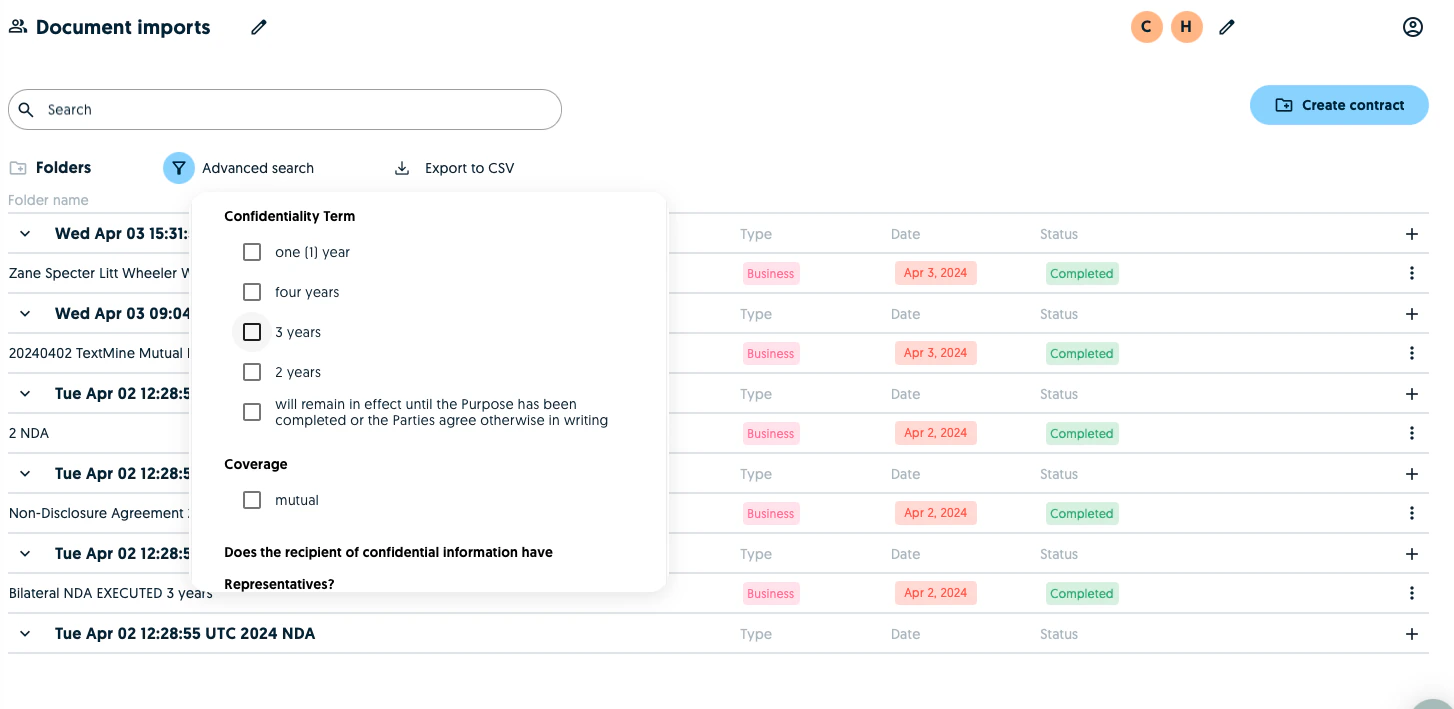The width and height of the screenshot is (1454, 709).
Task: Click Completed status in Non-Disclosure Agreement row
Action: 1081,514
